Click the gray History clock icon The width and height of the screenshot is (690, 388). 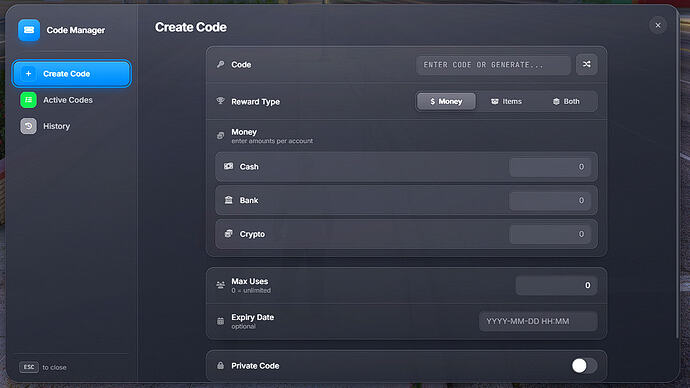tap(29, 126)
